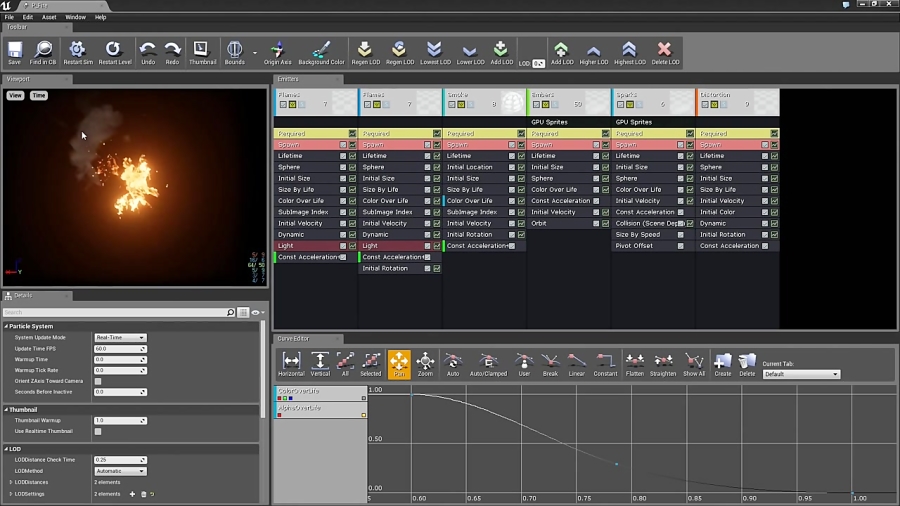
Task: Select the Distortion emitter header
Action: pyautogui.click(x=738, y=102)
